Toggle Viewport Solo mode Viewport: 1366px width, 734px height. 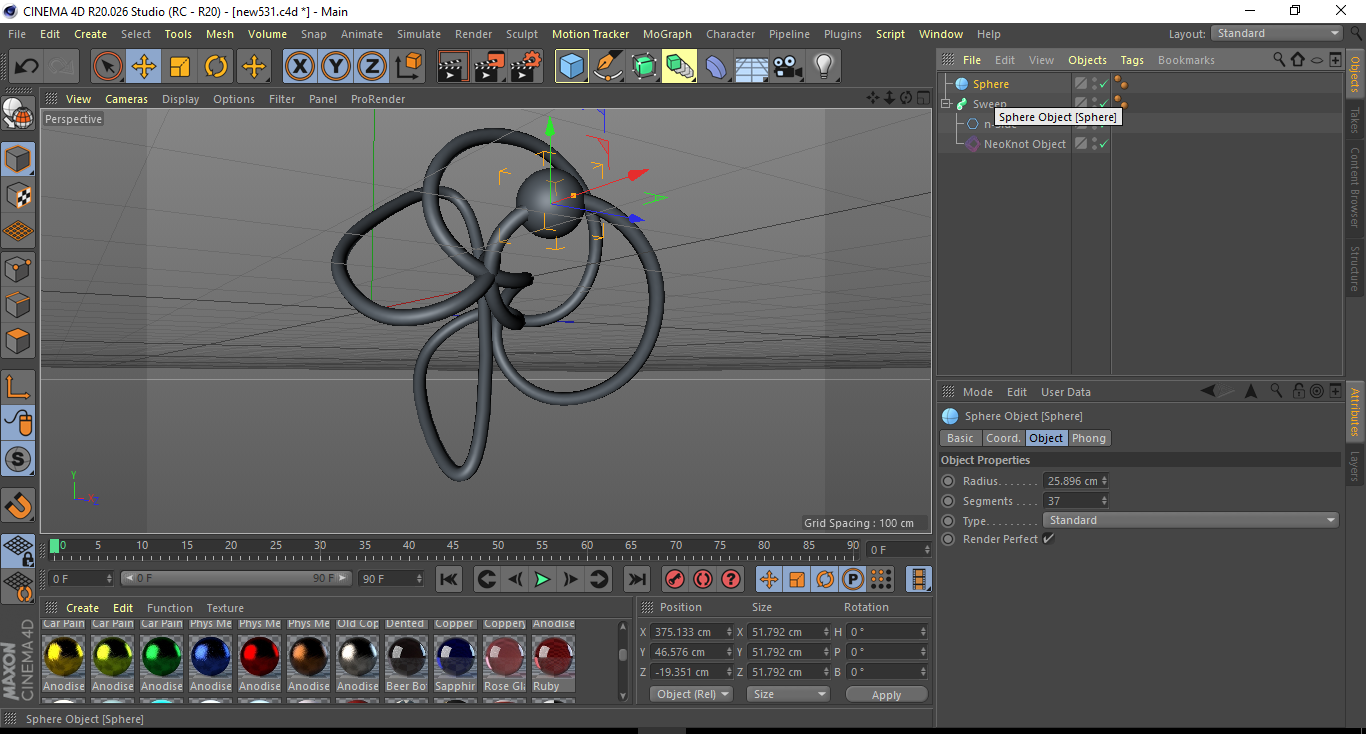18,459
